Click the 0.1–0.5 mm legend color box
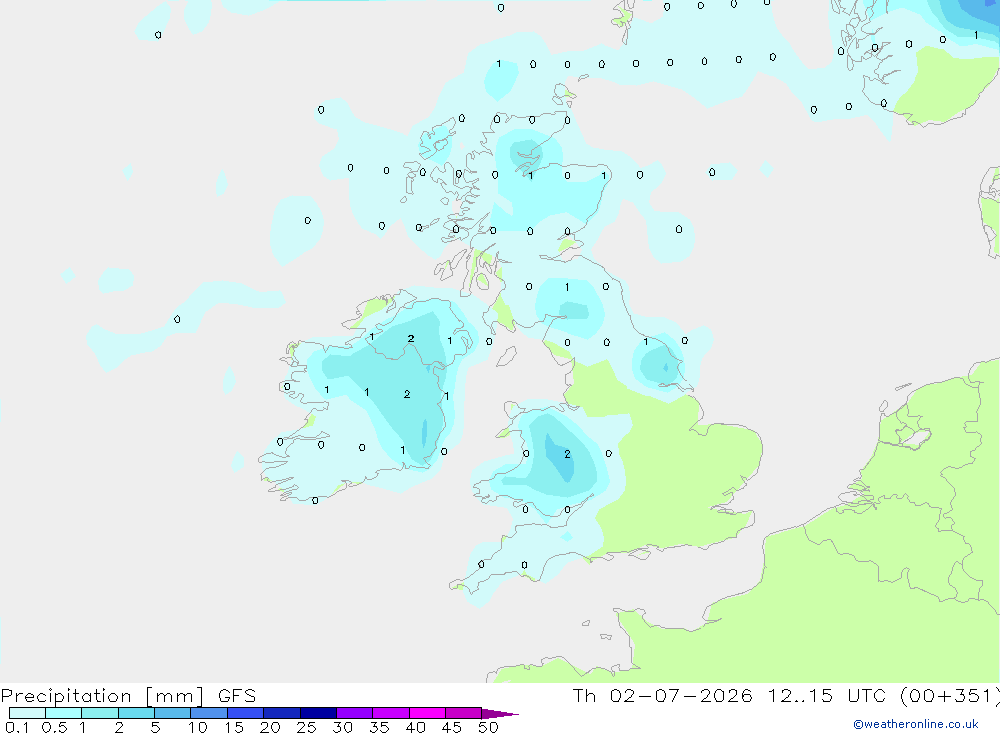This screenshot has width=1000, height=733. point(27,713)
